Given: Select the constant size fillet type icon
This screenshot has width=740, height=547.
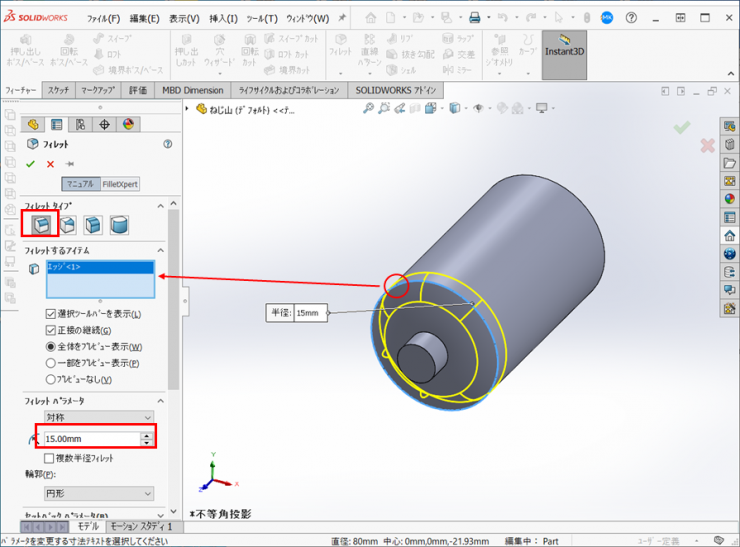Looking at the screenshot, I should [x=40, y=224].
